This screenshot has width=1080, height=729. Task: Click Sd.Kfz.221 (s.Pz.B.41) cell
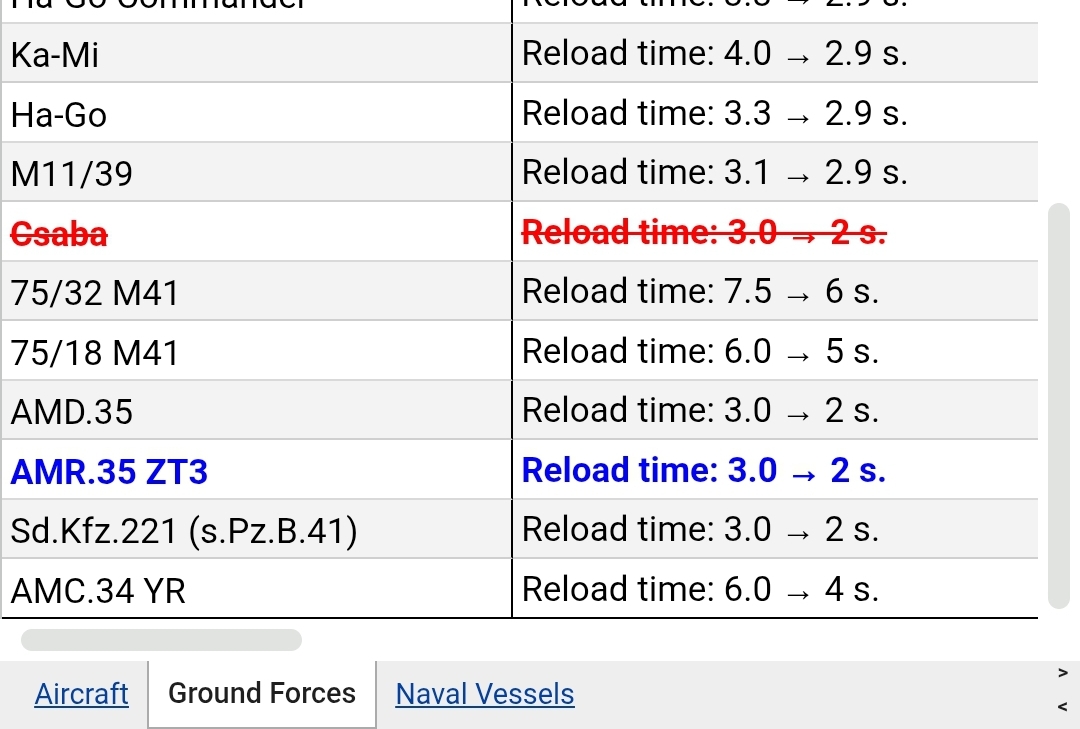(256, 530)
